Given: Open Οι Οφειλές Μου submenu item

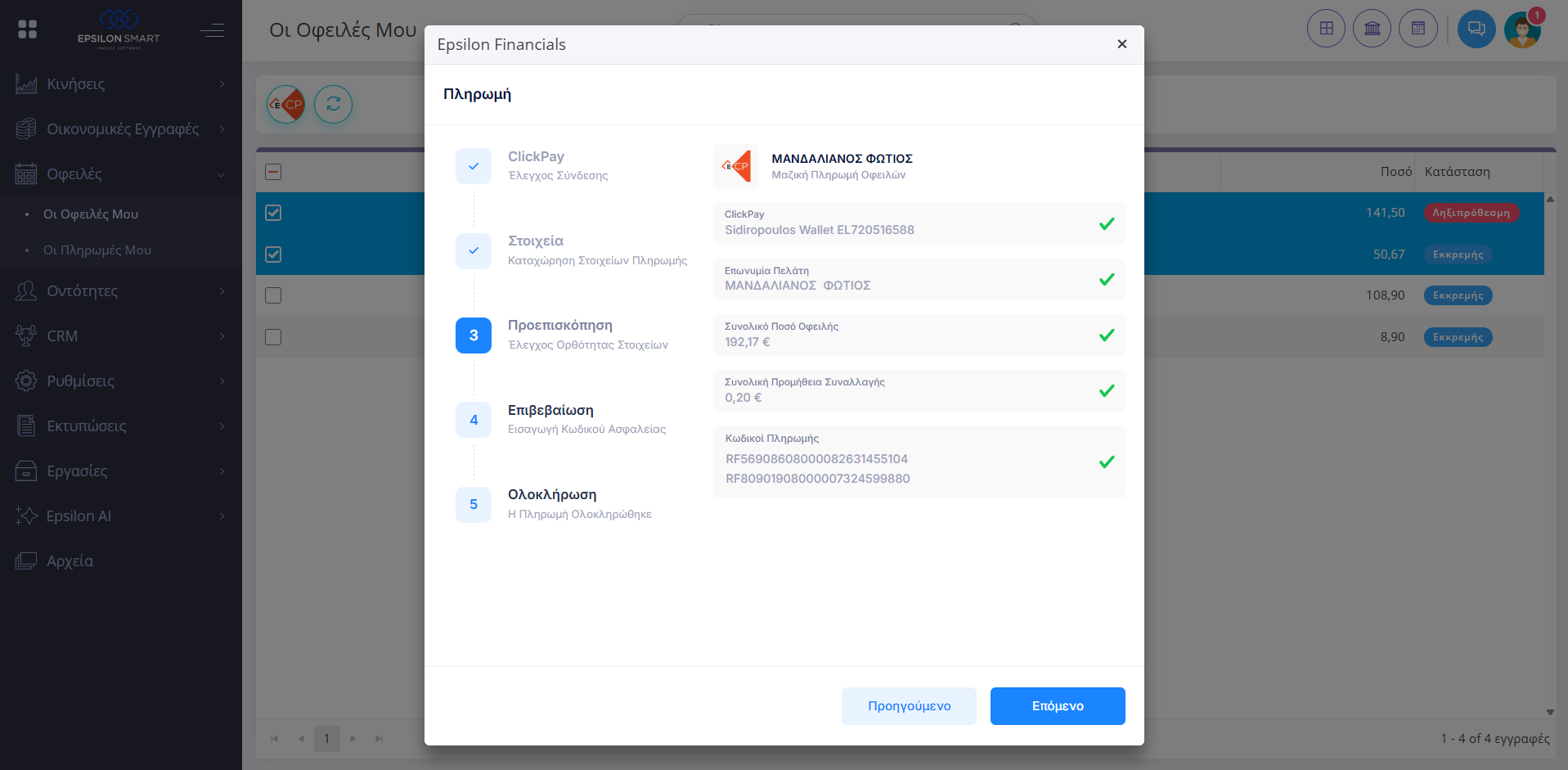Looking at the screenshot, I should click(x=91, y=214).
